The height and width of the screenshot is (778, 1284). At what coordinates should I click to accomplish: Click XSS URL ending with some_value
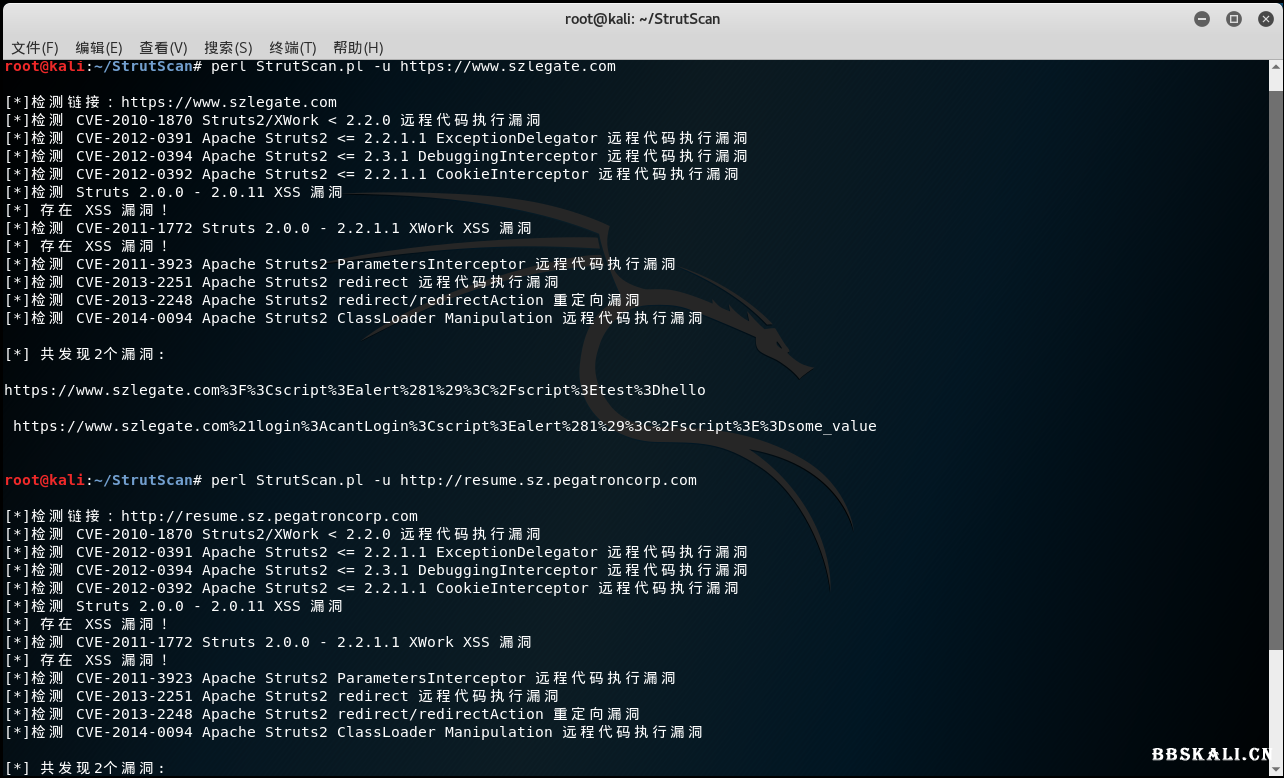click(x=444, y=426)
